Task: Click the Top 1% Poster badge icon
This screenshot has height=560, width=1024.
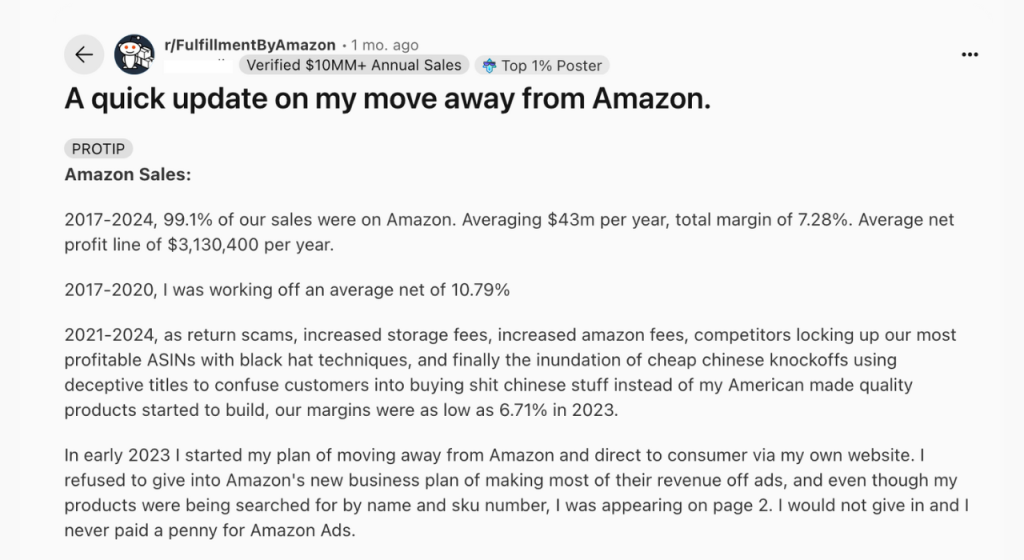Action: tap(489, 65)
